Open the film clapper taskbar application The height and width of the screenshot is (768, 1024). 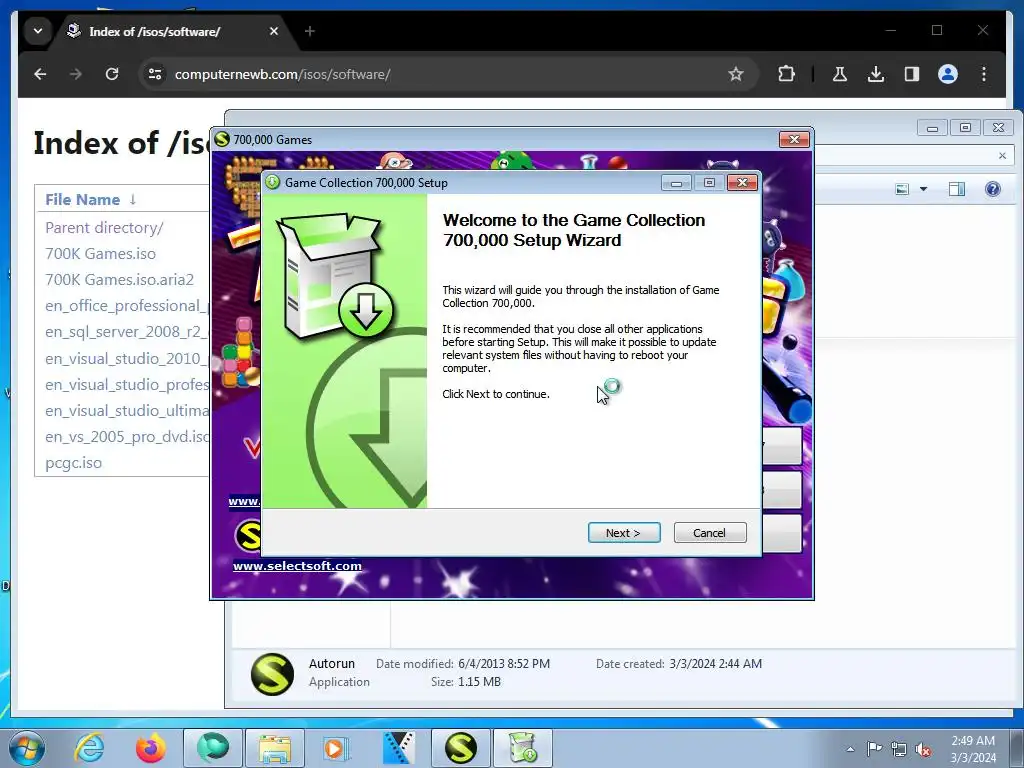pyautogui.click(x=398, y=748)
